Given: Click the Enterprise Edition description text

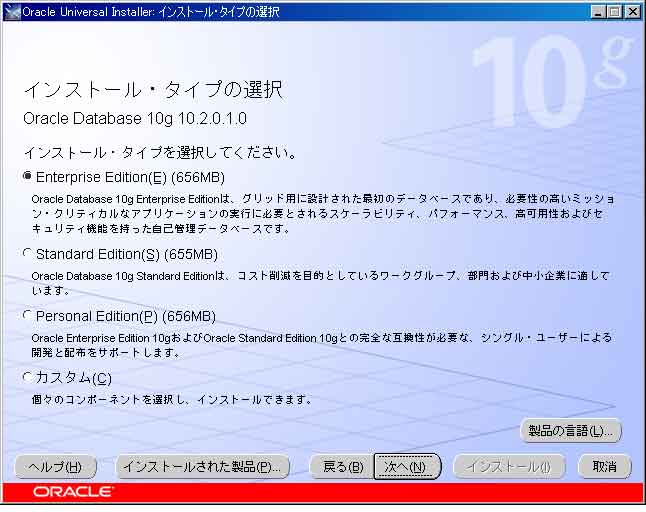Looking at the screenshot, I should [x=323, y=214].
